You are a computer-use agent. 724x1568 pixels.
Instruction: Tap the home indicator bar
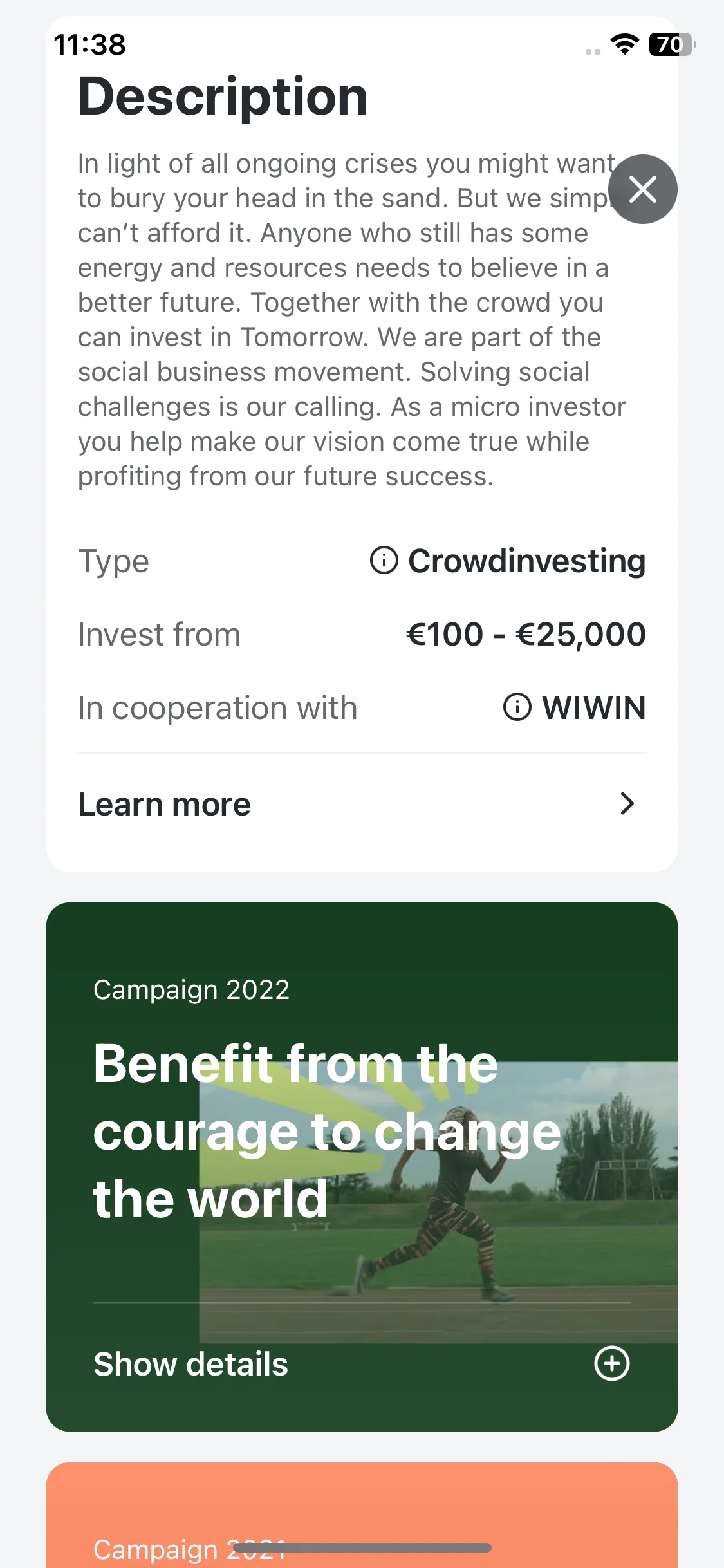pyautogui.click(x=362, y=1547)
